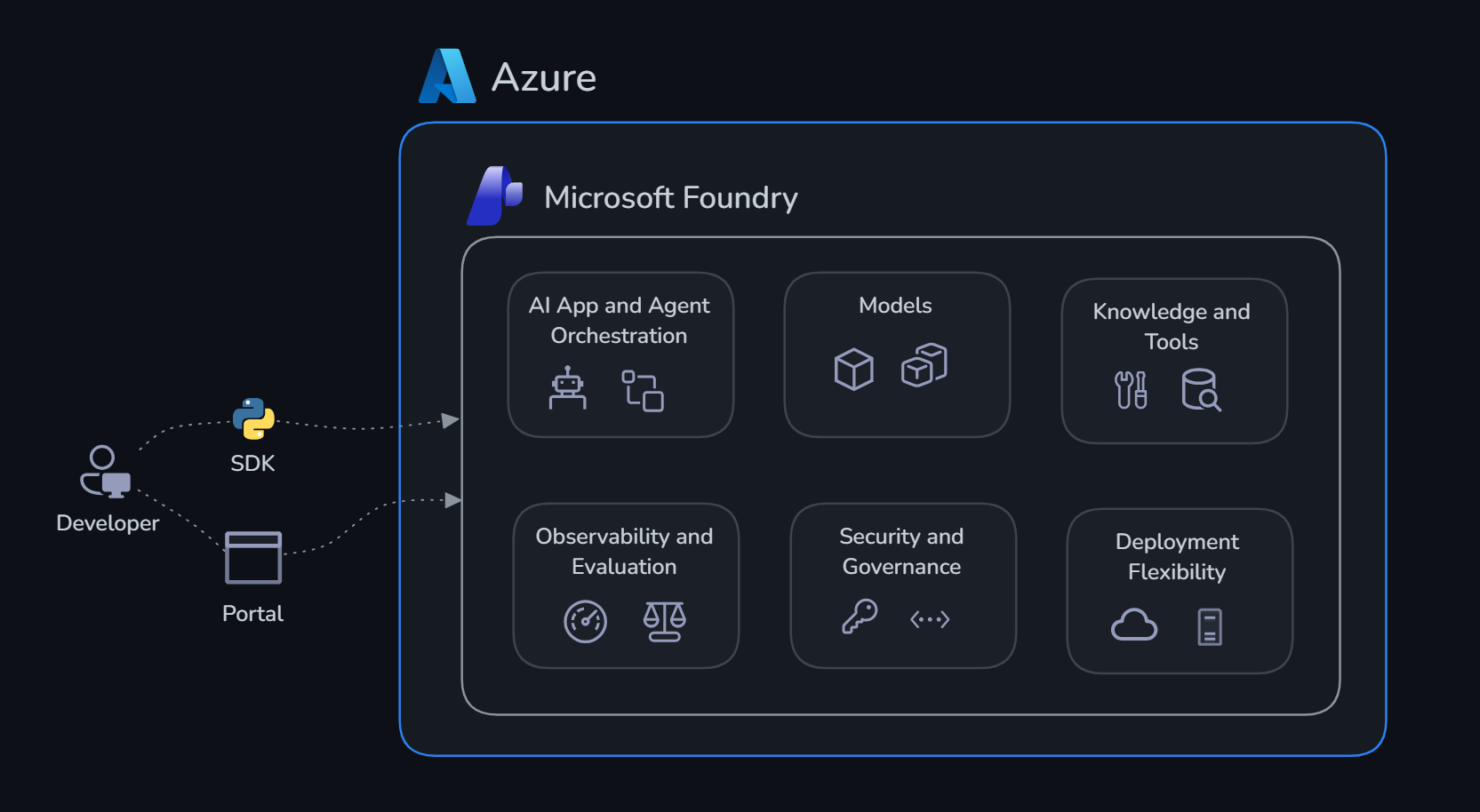
Task: Click the single cube model icon
Action: 854,369
